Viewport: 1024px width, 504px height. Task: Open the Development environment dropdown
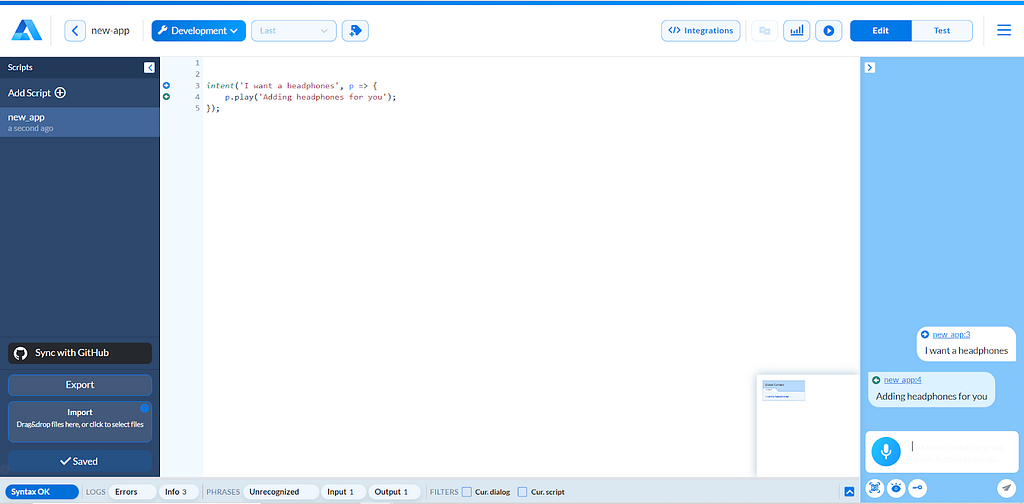tap(199, 31)
